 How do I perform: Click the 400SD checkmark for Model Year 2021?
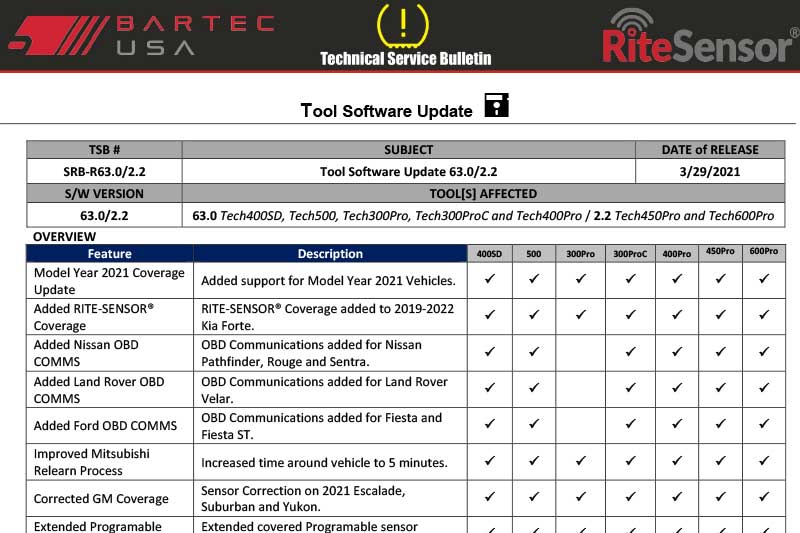click(x=490, y=278)
